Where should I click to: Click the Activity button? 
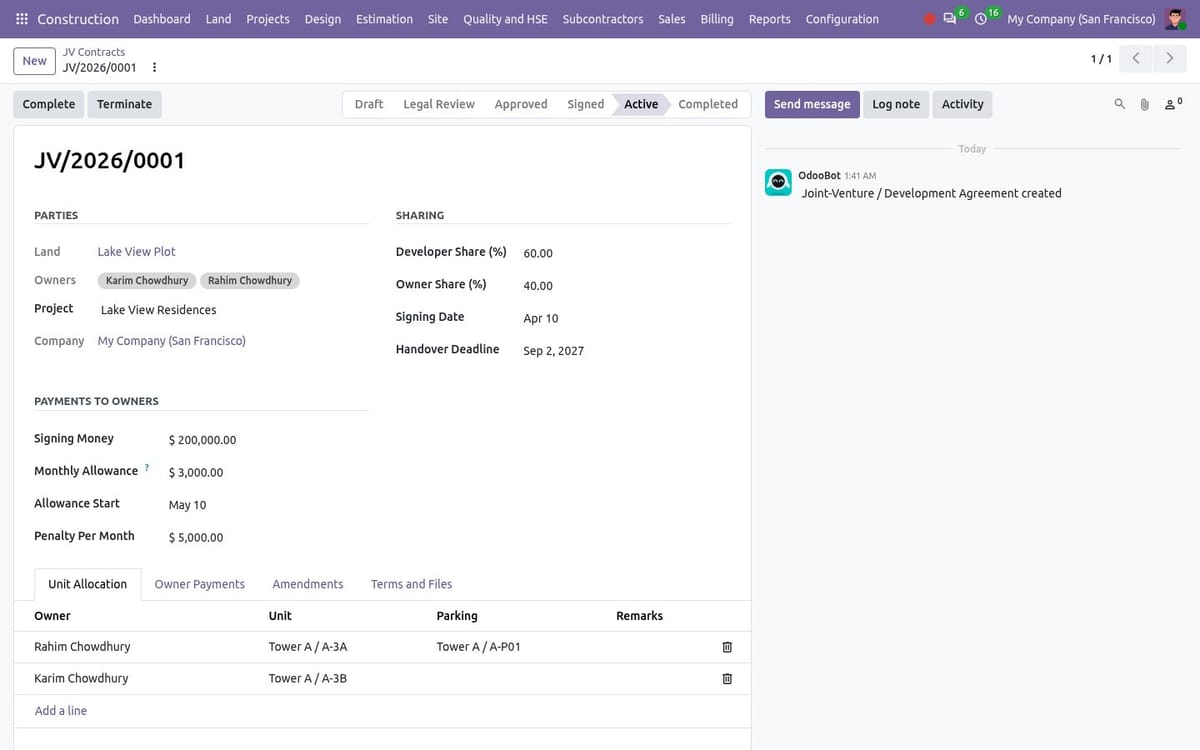963,104
